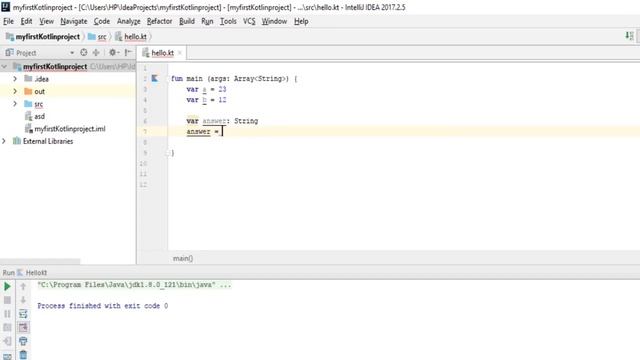
Task: Expand External Libraries node
Action: [x=4, y=141]
